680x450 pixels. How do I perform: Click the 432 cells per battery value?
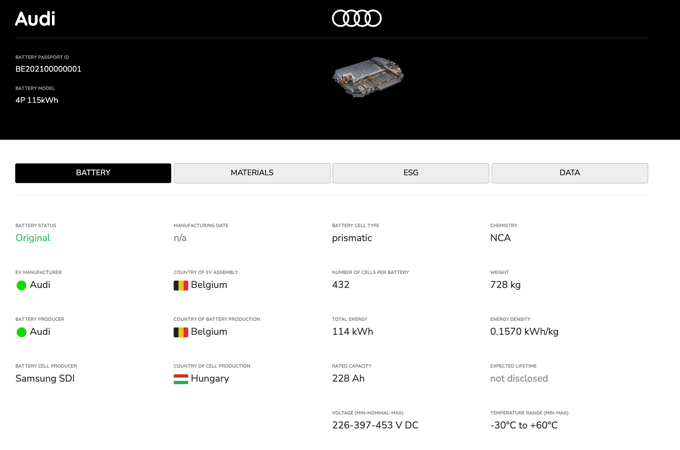[341, 284]
